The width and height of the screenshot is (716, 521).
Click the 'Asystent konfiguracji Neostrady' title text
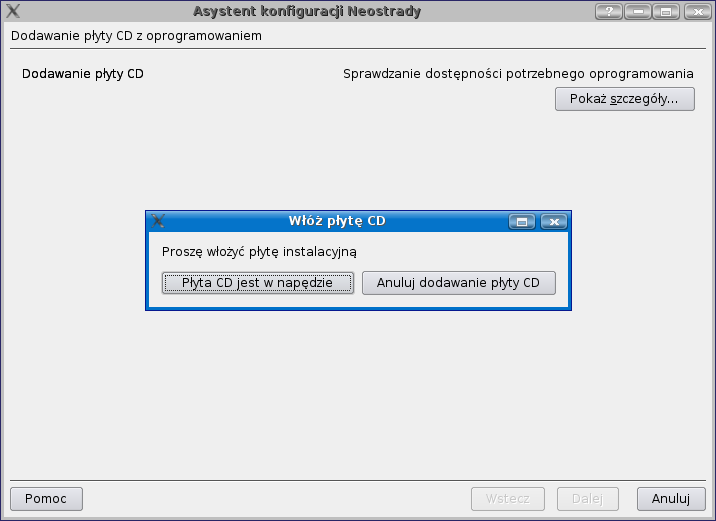pos(306,12)
